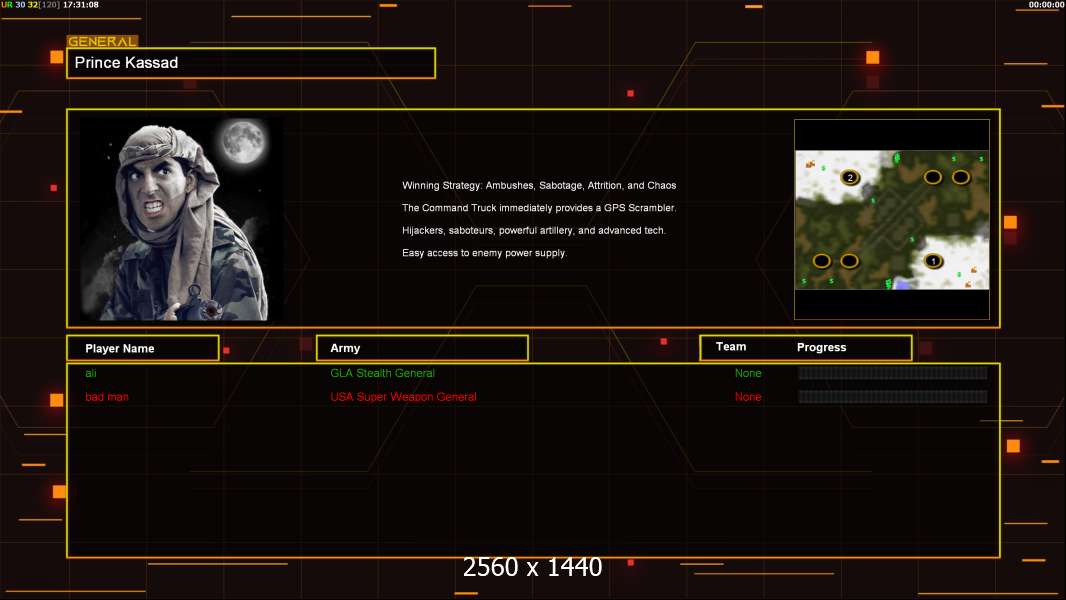Click the 00:00:00 timer readout
The image size is (1066, 600).
coord(1046,5)
